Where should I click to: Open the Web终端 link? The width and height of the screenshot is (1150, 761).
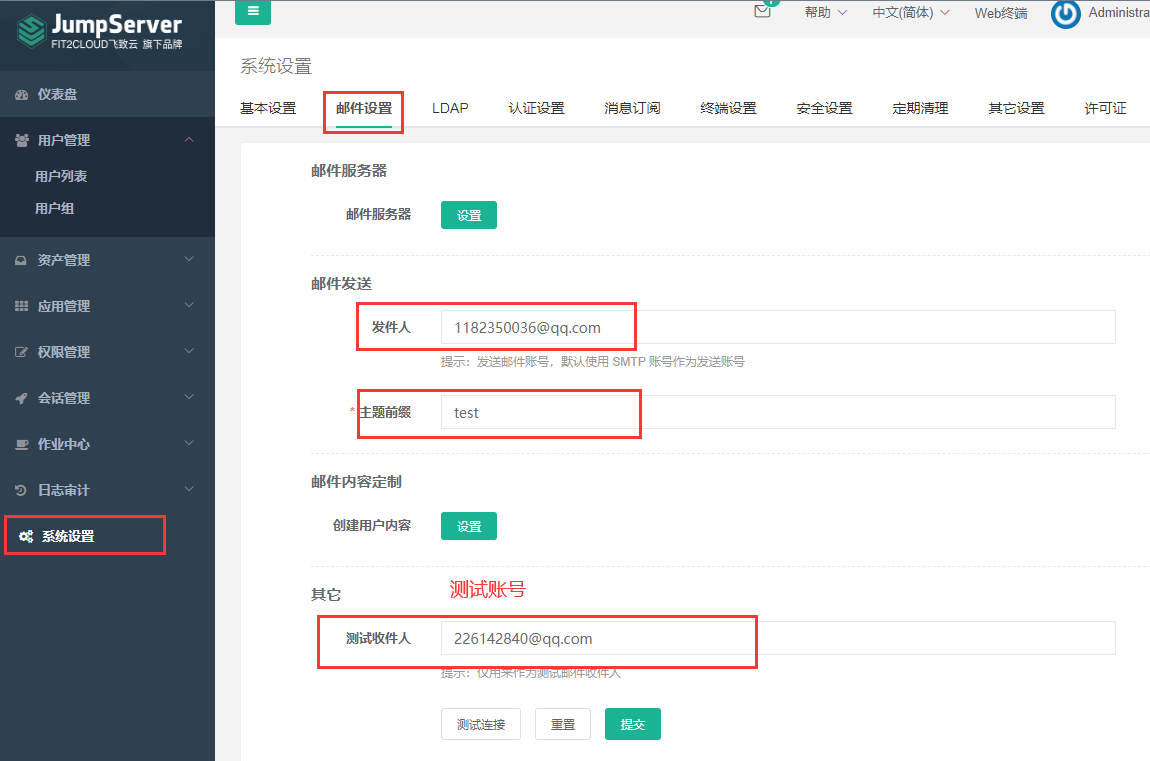coord(1000,13)
